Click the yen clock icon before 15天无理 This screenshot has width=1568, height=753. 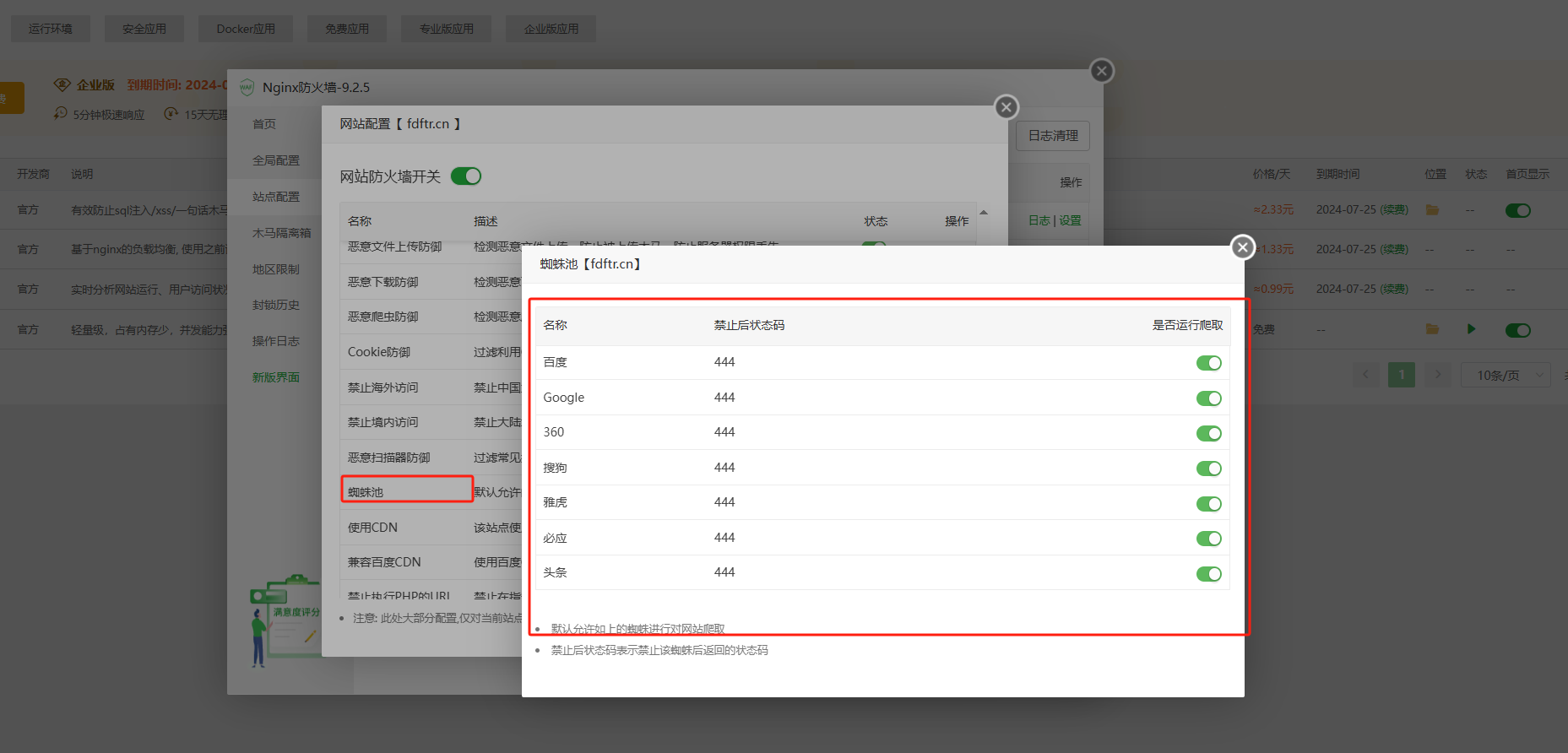(x=171, y=113)
